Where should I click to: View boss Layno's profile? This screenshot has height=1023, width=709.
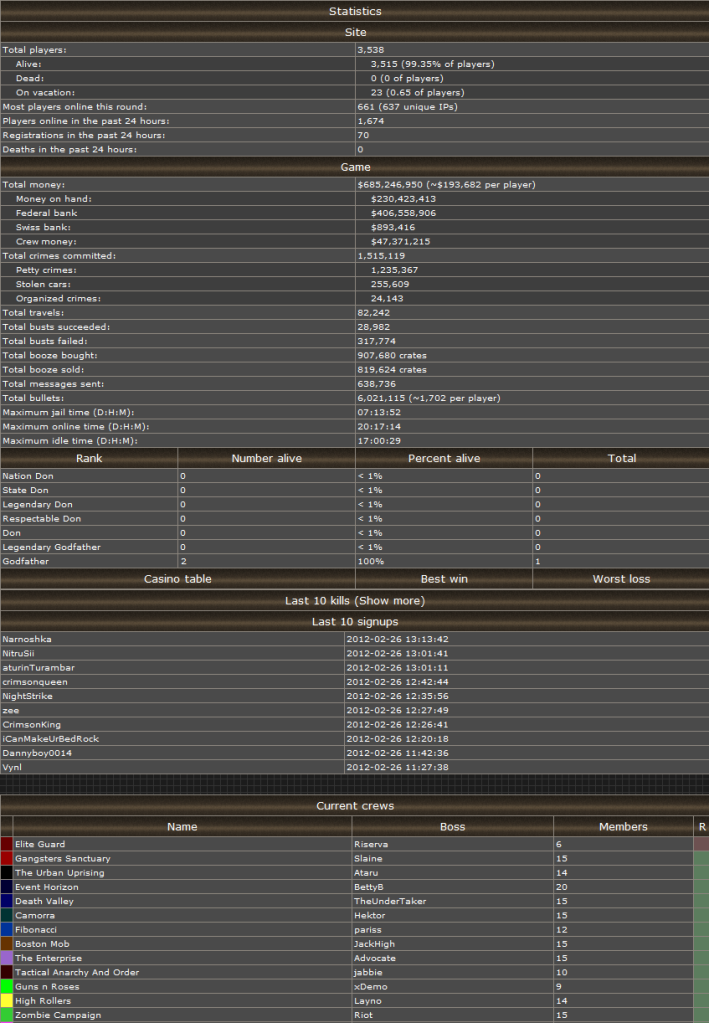click(x=368, y=1001)
